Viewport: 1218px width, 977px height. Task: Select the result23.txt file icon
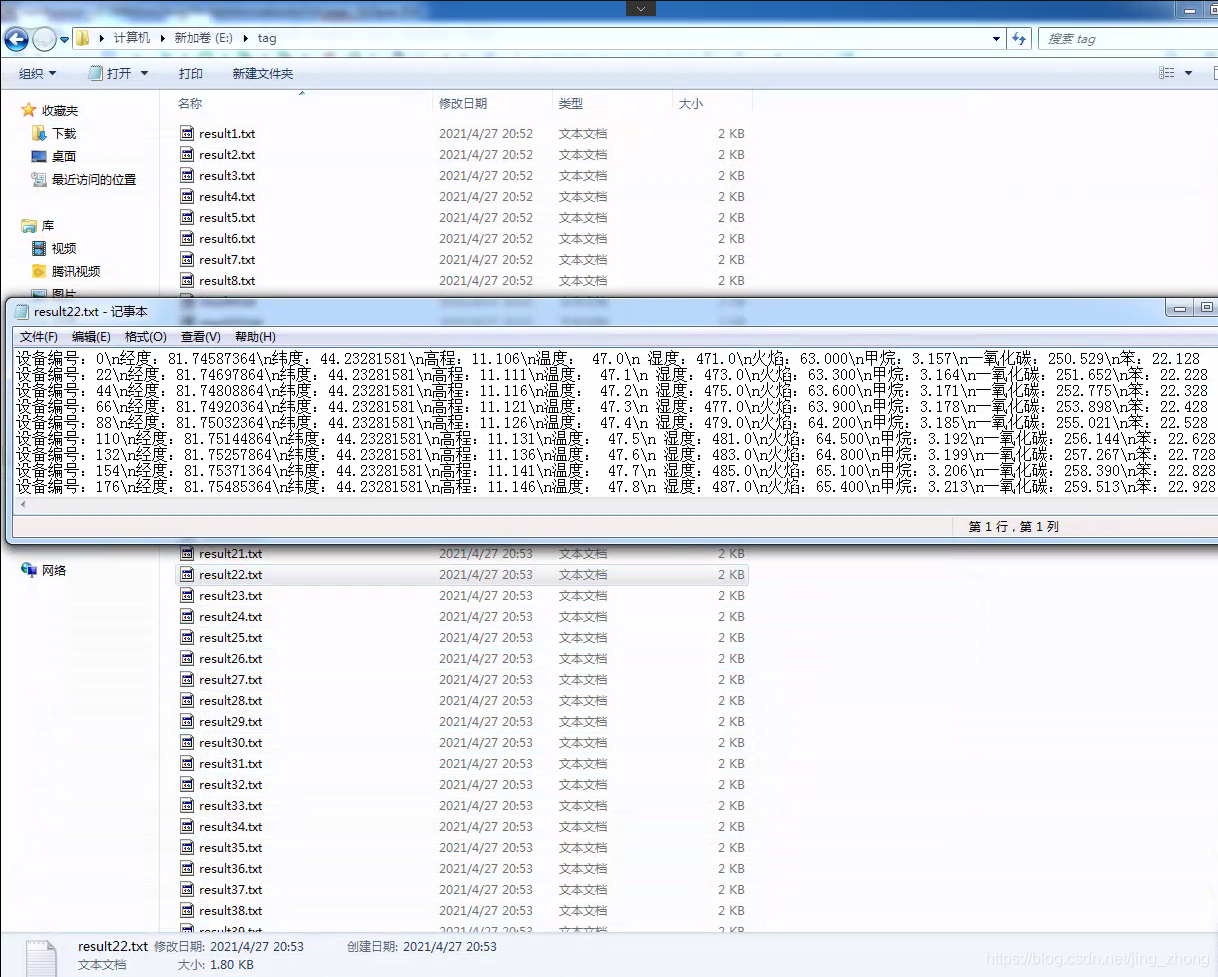coord(187,595)
